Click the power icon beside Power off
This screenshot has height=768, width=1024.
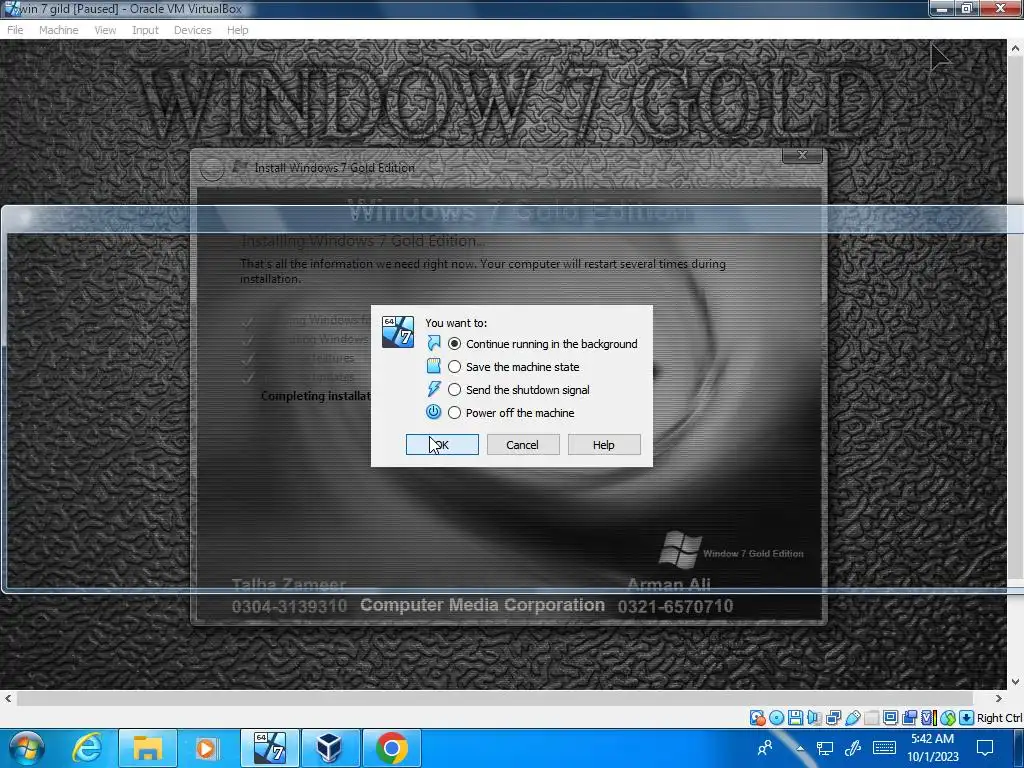click(434, 412)
